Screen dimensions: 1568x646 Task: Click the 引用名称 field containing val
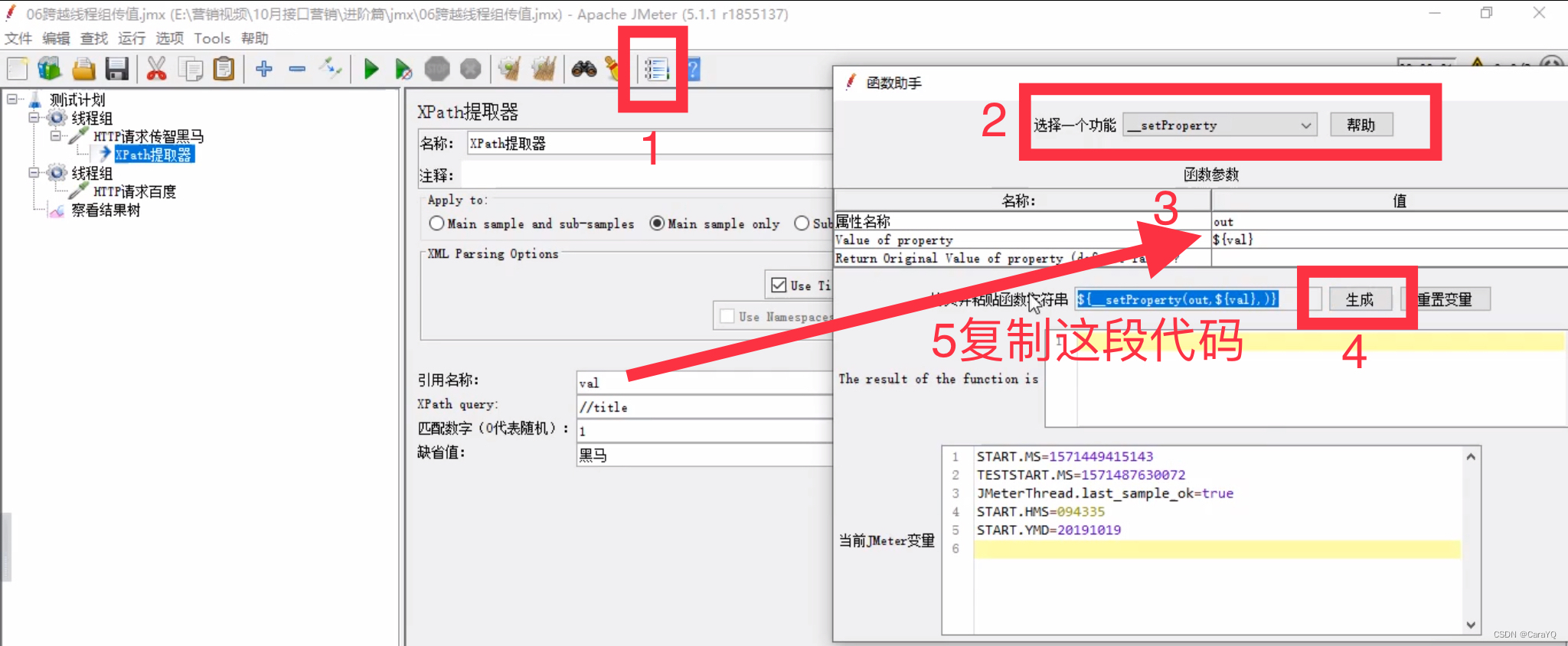pyautogui.click(x=704, y=383)
